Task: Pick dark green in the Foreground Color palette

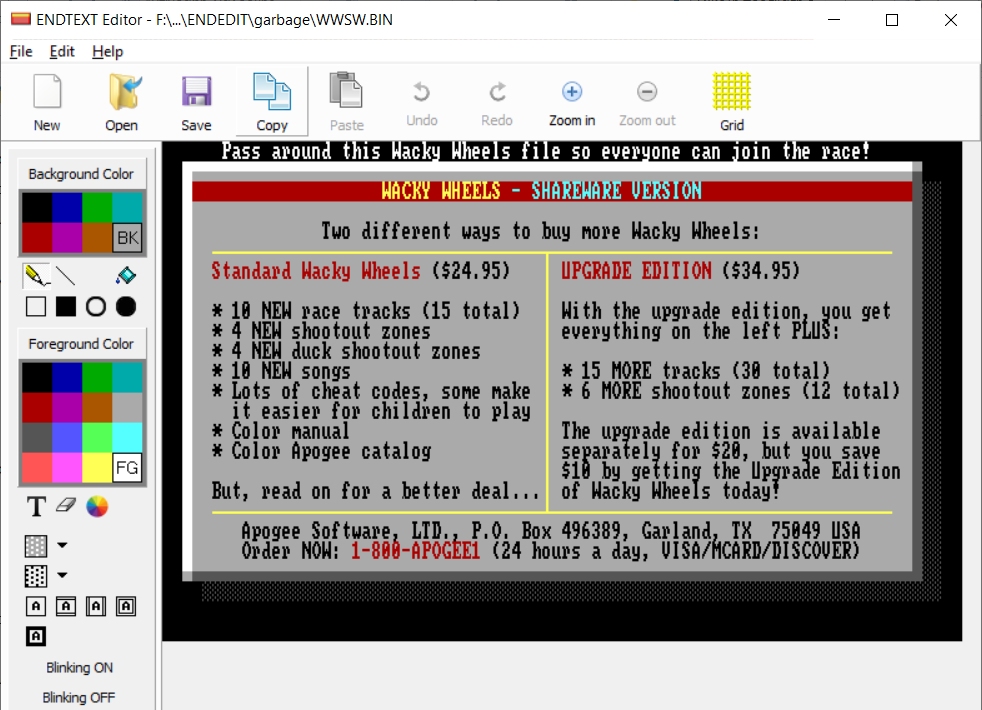Action: coord(97,378)
